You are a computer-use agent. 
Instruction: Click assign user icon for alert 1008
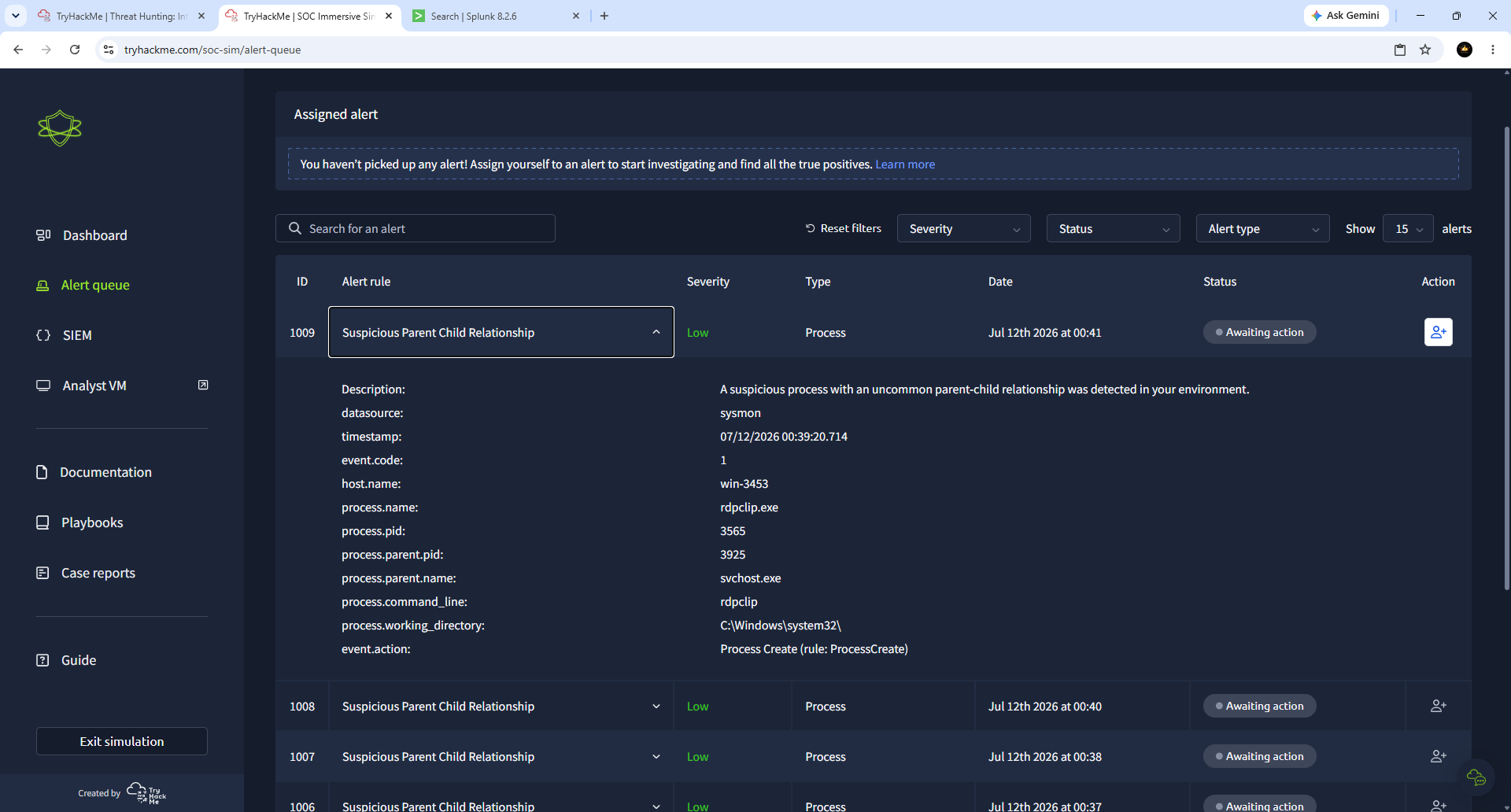pos(1438,706)
